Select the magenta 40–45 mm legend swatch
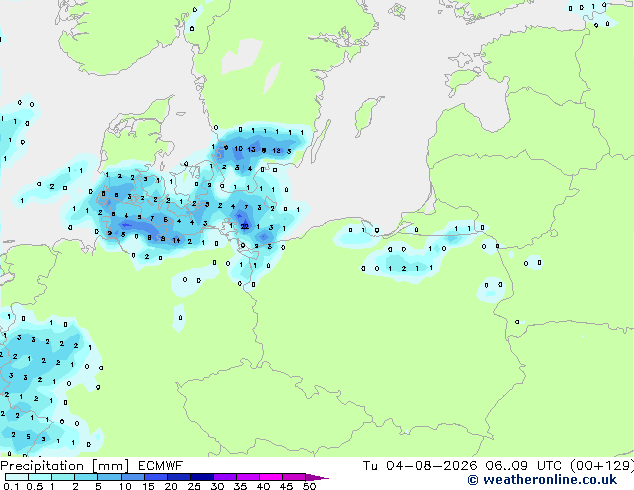 [271, 477]
